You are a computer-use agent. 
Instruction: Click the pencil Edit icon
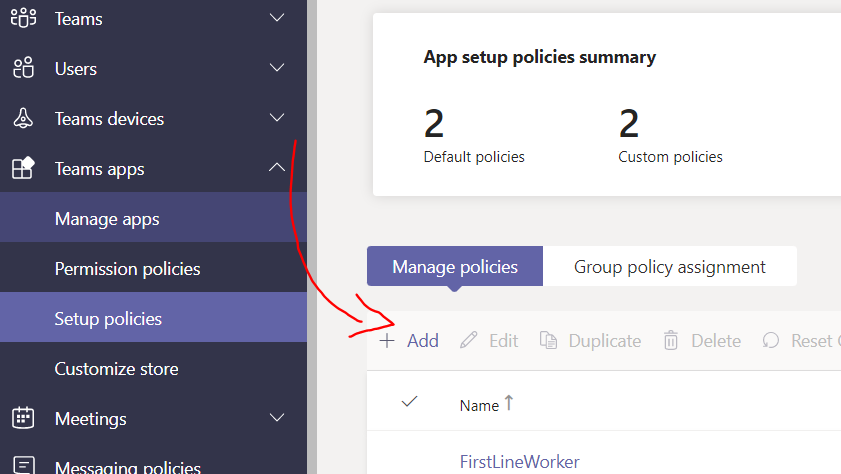coord(468,340)
